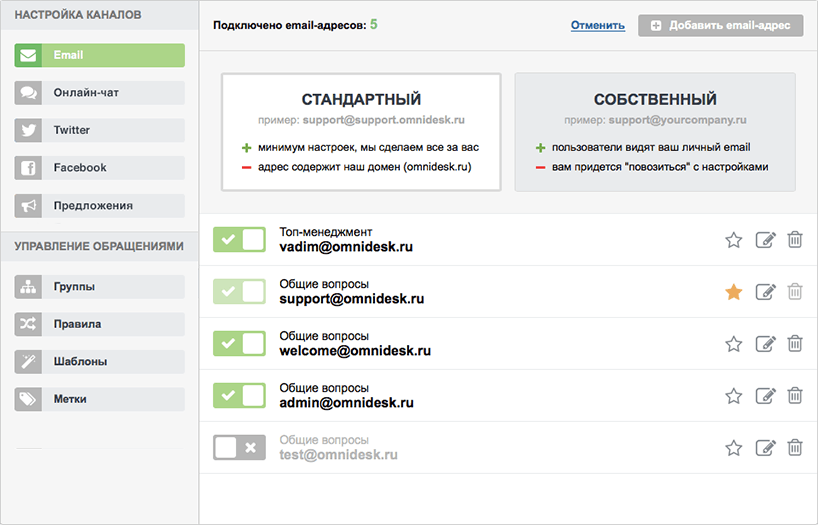Image resolution: width=818 pixels, height=525 pixels.
Task: Delete the welcome@omnidesk.ru address
Action: tap(795, 343)
